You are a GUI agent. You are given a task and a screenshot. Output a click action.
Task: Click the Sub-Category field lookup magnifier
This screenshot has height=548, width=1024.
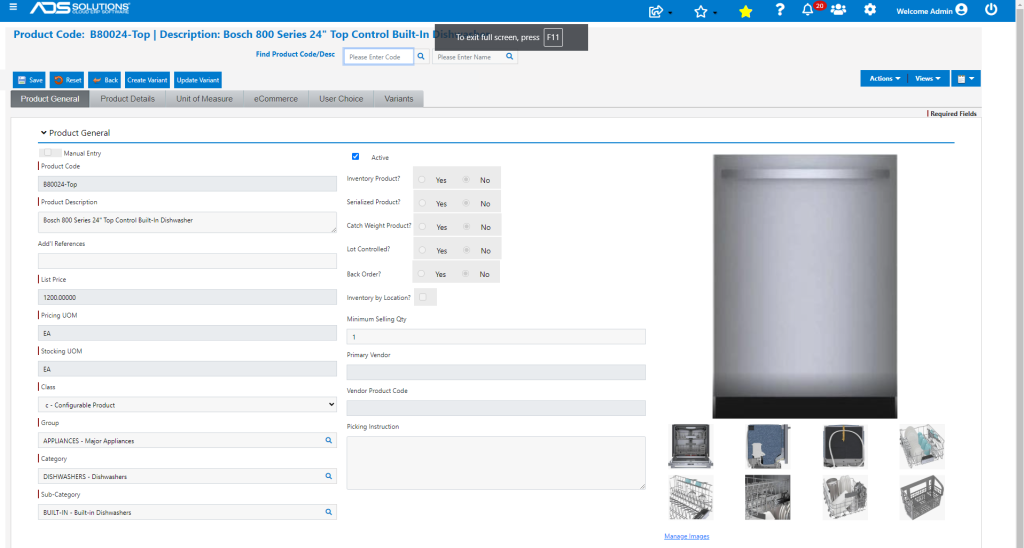pos(328,512)
